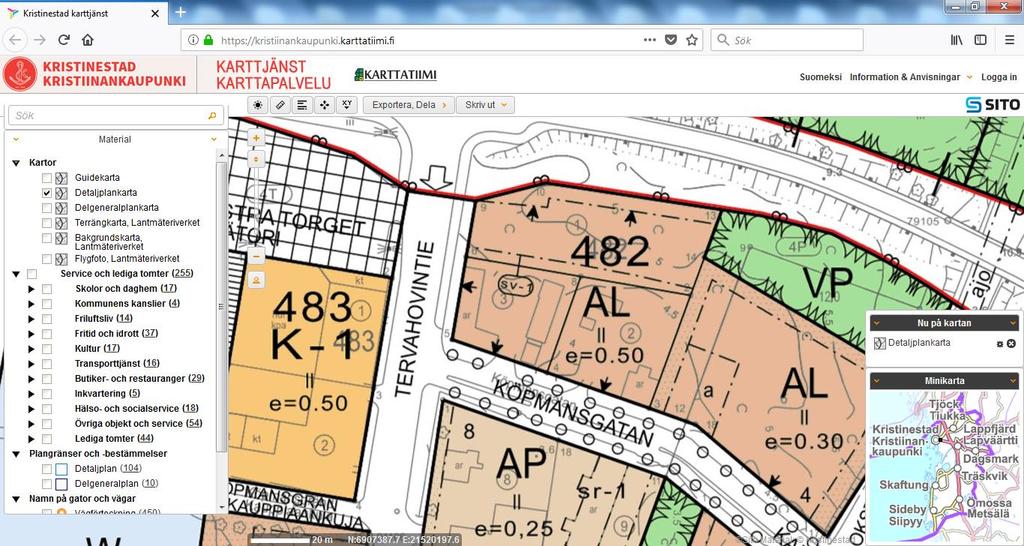The height and width of the screenshot is (546, 1024).
Task: Collapse the Kartor tree group
Action: click(16, 163)
